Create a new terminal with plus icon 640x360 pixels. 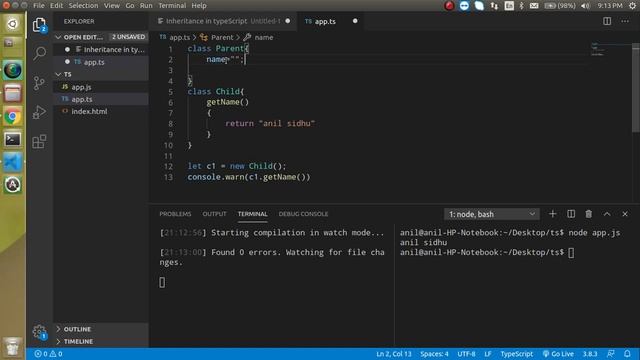552,214
